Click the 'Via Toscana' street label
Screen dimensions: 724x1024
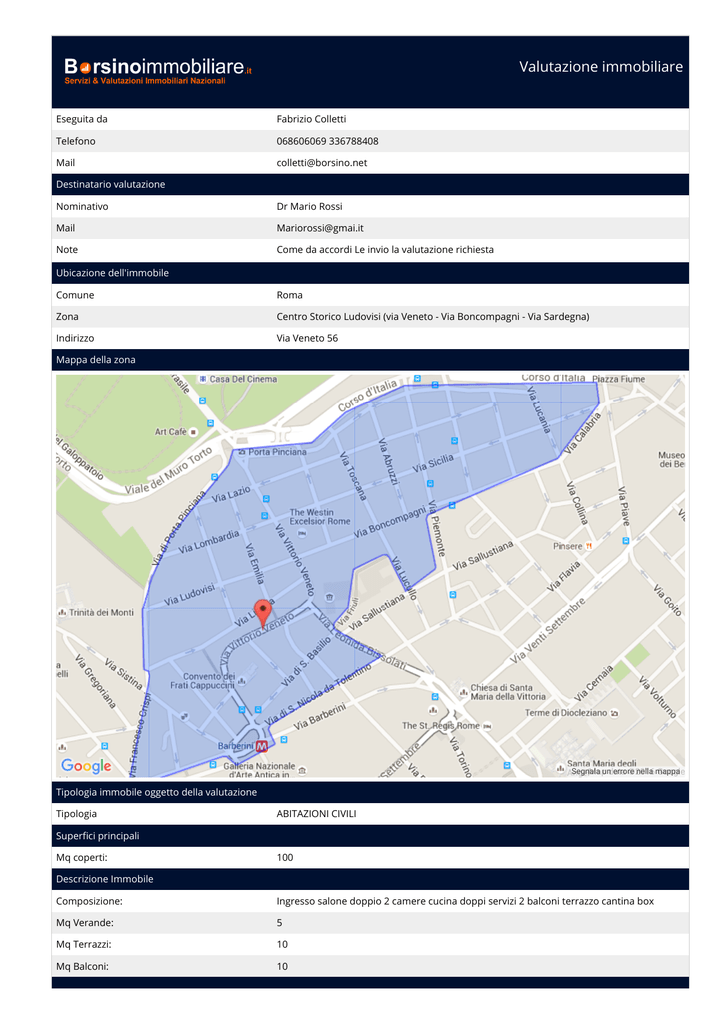tap(353, 476)
